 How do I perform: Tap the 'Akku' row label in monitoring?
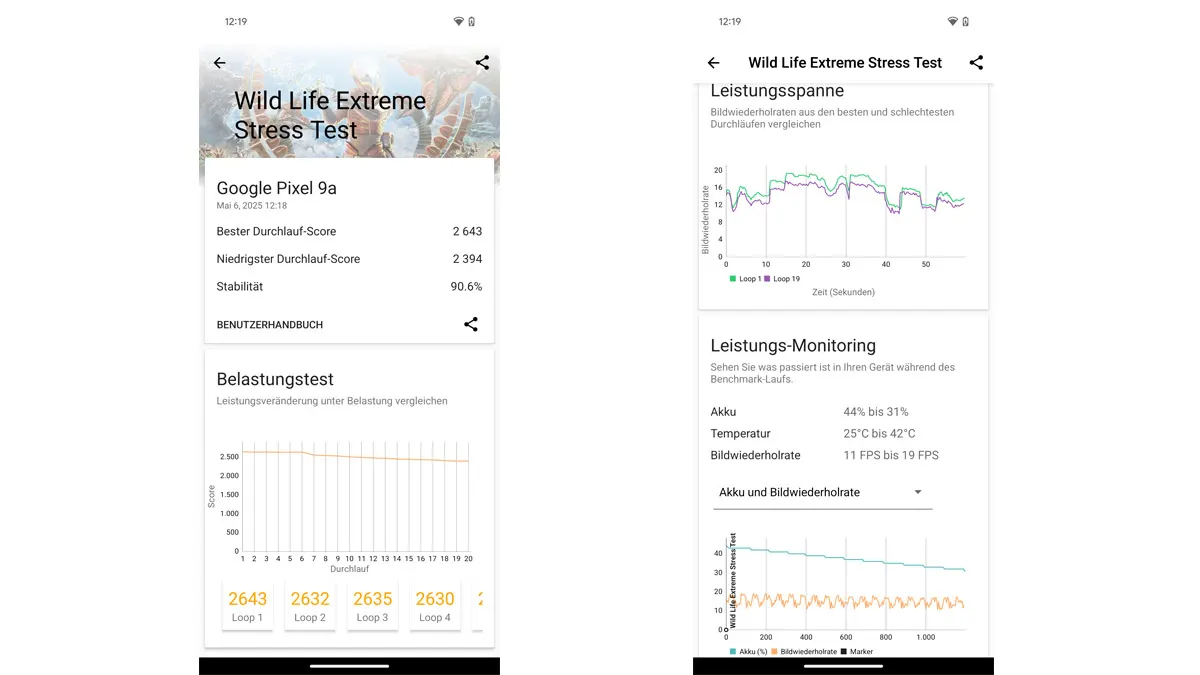tap(723, 412)
